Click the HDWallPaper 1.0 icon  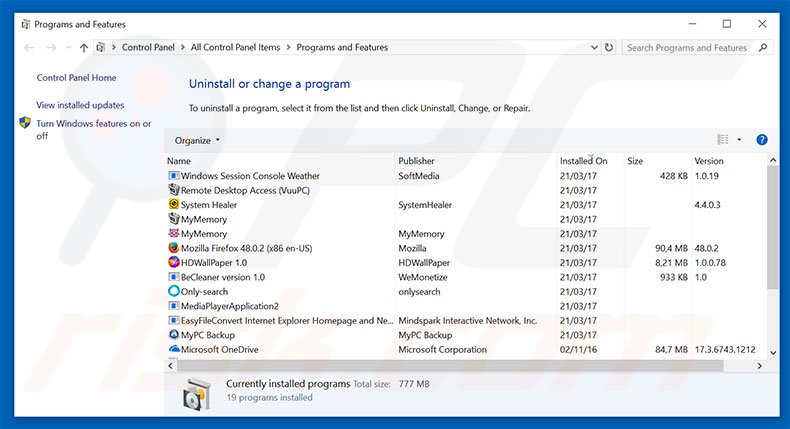click(x=173, y=262)
